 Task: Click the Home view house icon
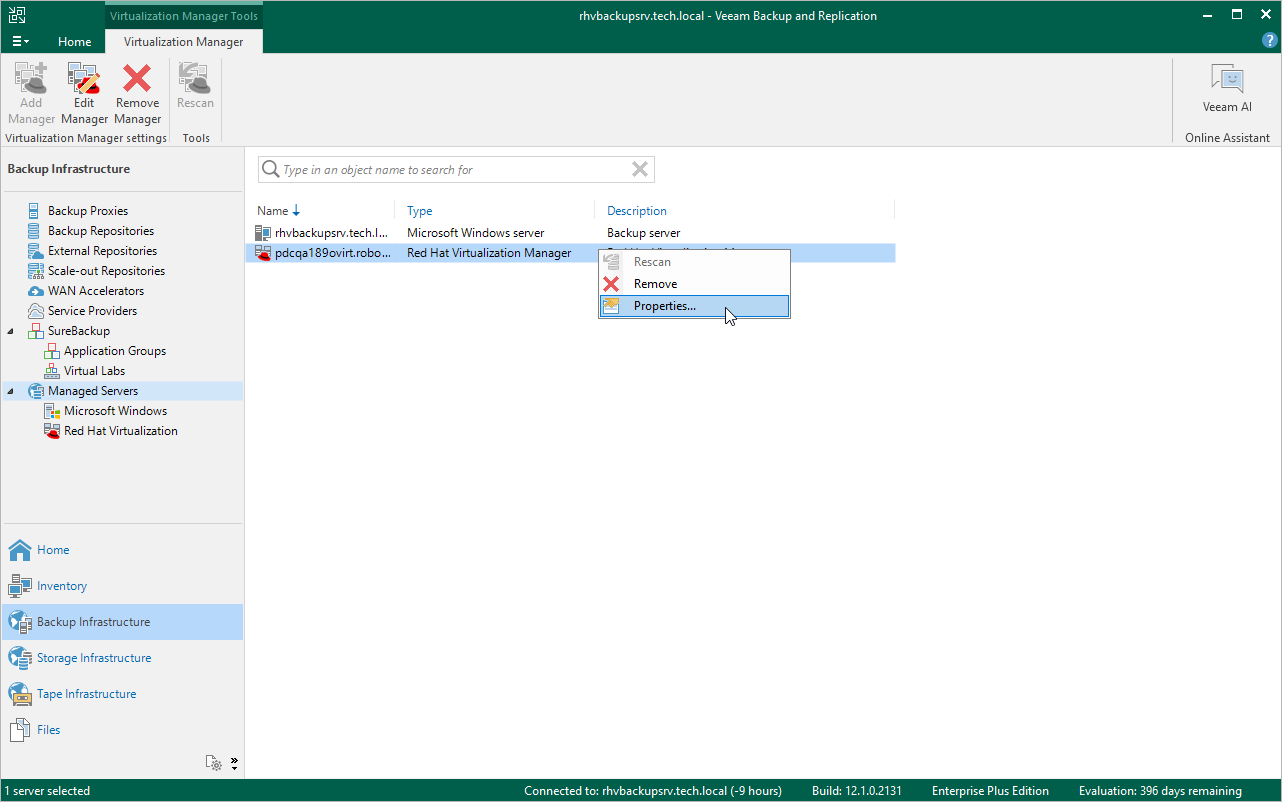[x=20, y=550]
